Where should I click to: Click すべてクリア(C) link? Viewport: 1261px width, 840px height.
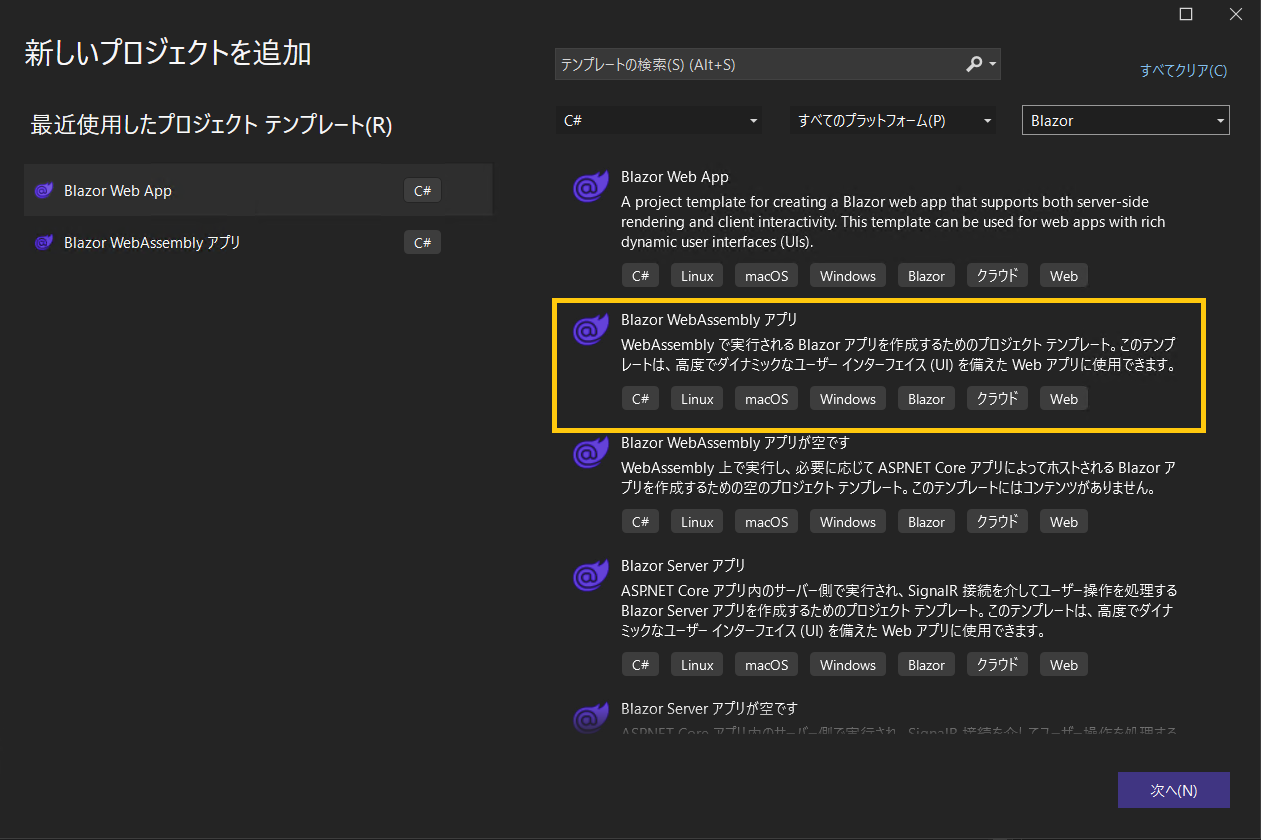pyautogui.click(x=1183, y=71)
